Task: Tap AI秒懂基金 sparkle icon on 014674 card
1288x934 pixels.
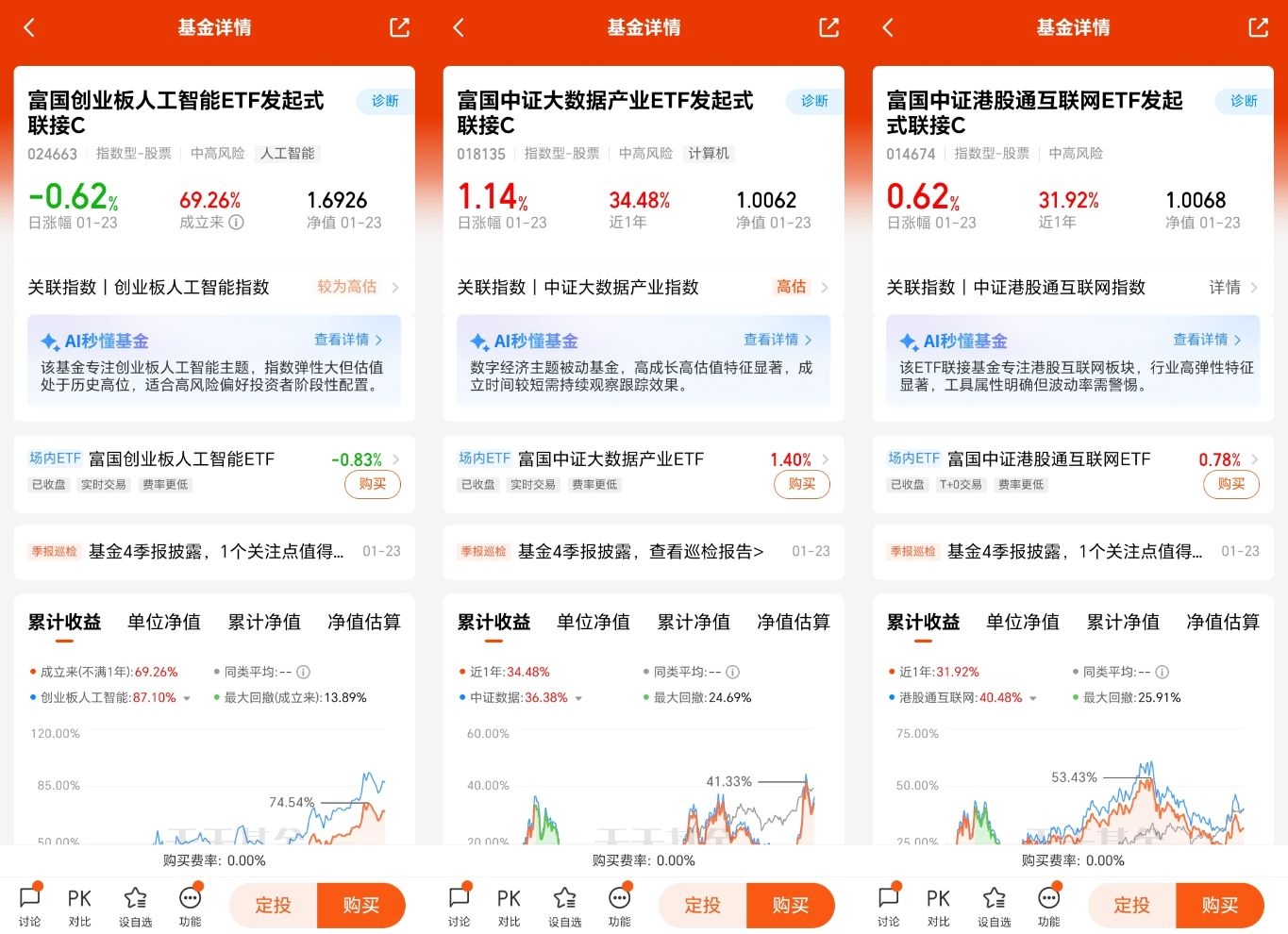Action: pyautogui.click(x=909, y=342)
